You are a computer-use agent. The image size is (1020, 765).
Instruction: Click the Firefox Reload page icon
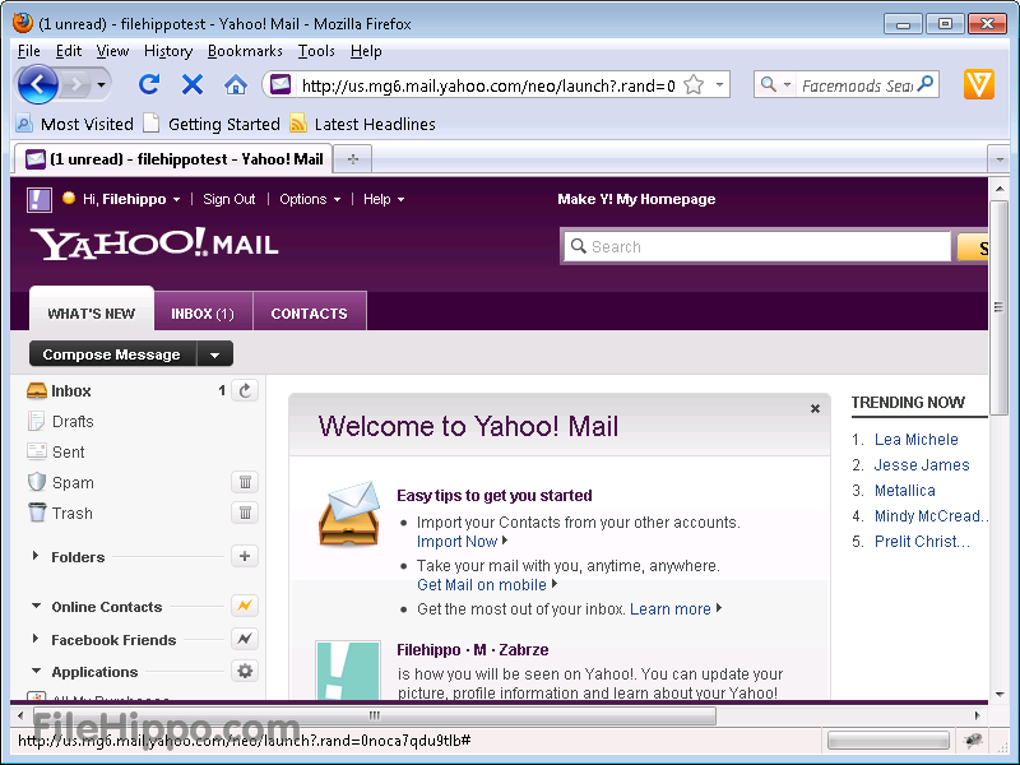pos(149,85)
